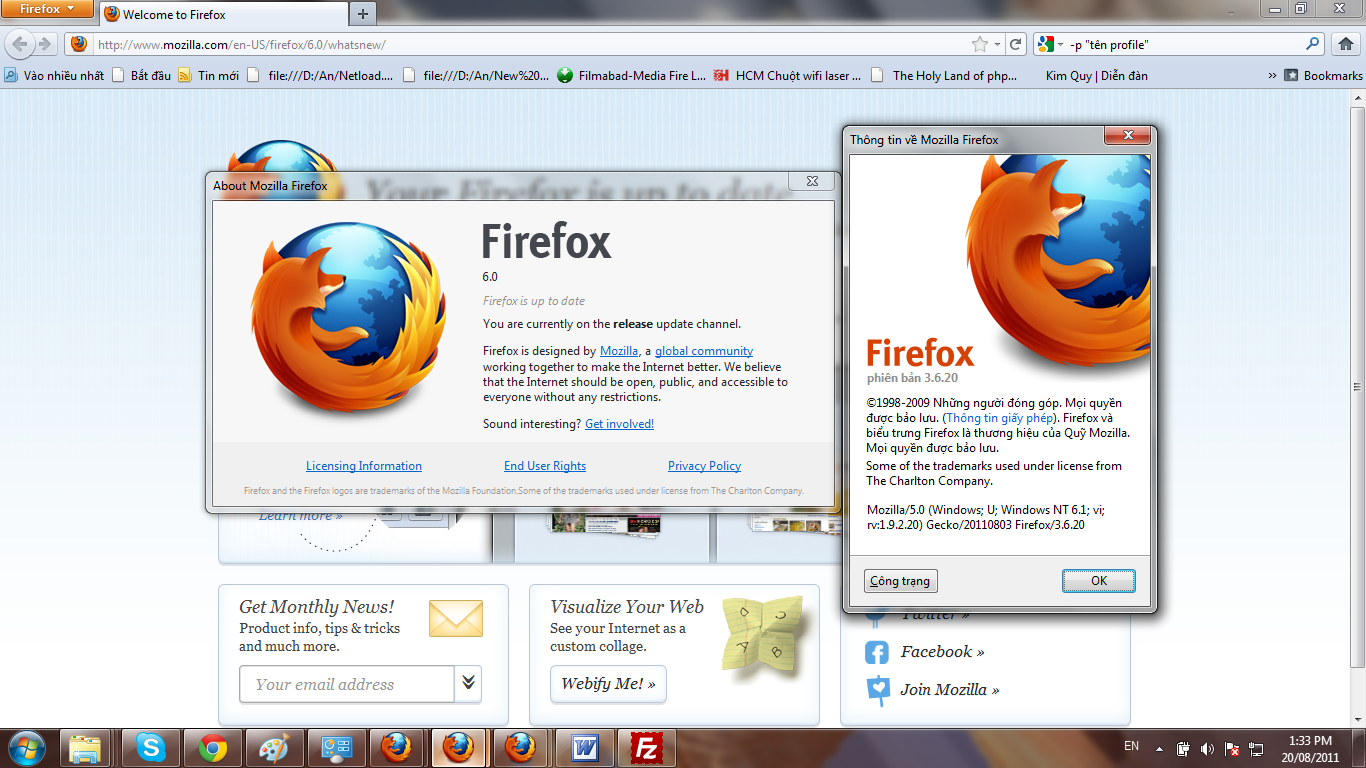Screen dimensions: 1366x768
Task: Open Tin mới feed bookmark
Action: coord(209,75)
